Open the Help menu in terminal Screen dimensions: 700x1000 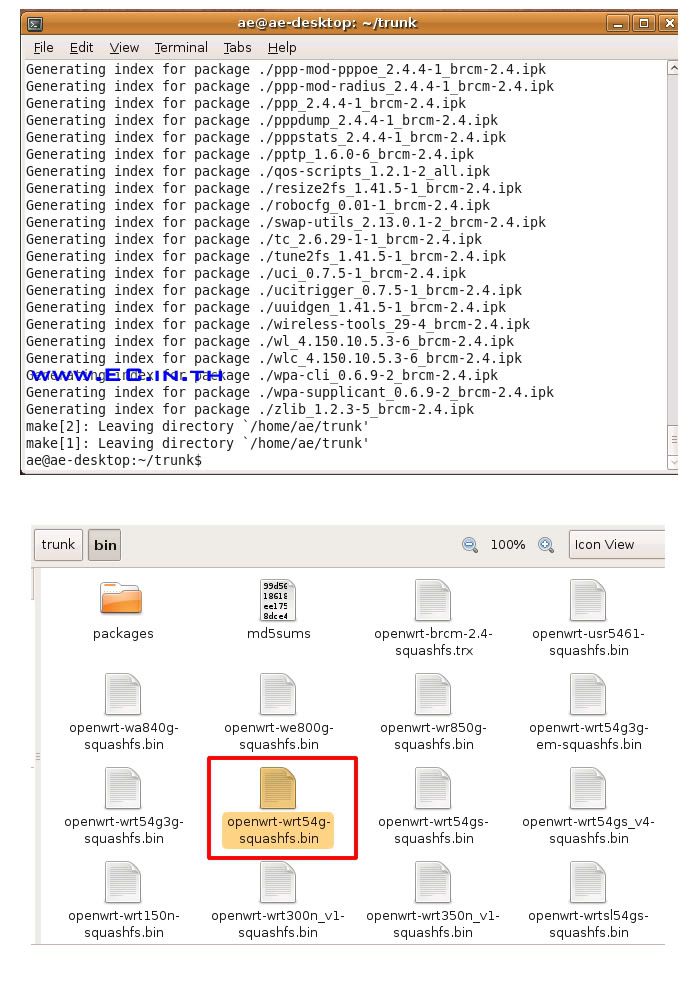coord(282,48)
